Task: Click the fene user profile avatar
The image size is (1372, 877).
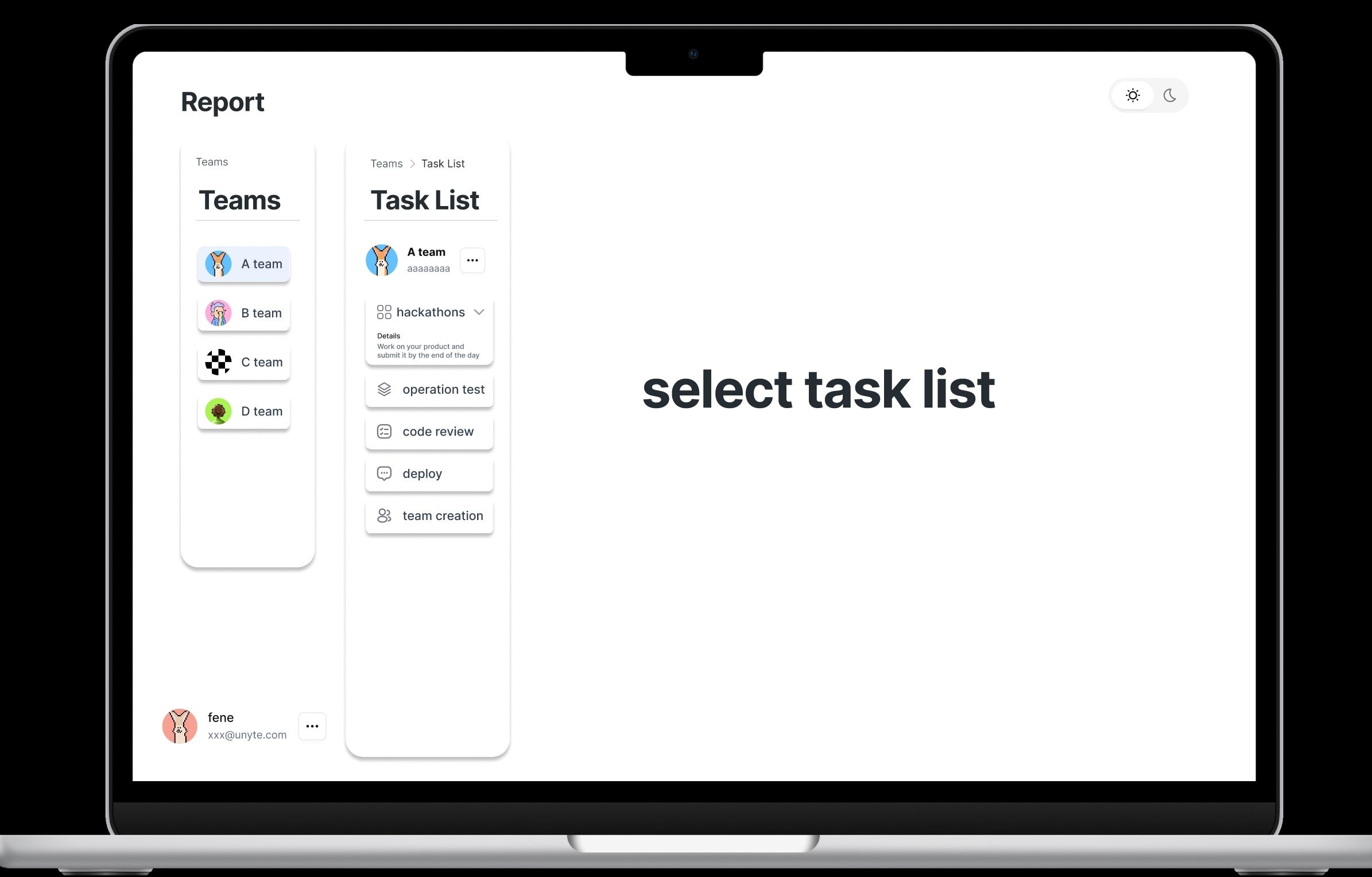Action: (180, 725)
